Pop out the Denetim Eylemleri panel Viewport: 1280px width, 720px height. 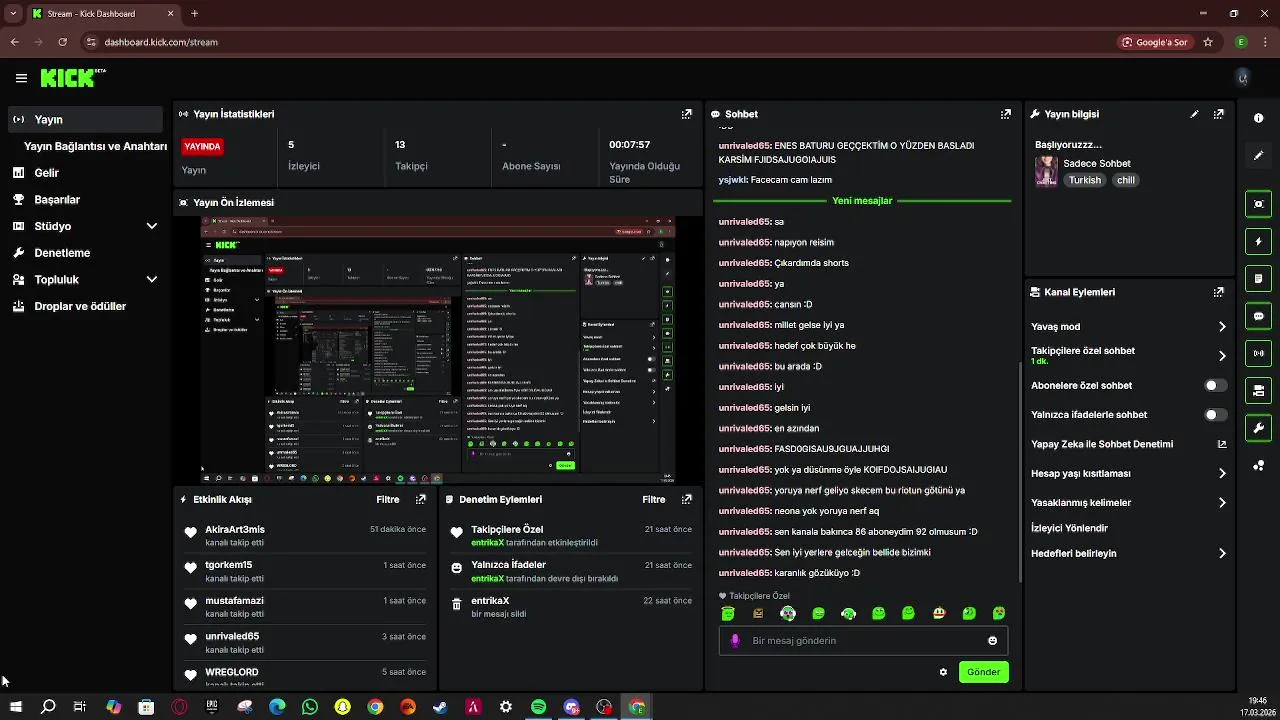pyautogui.click(x=686, y=499)
